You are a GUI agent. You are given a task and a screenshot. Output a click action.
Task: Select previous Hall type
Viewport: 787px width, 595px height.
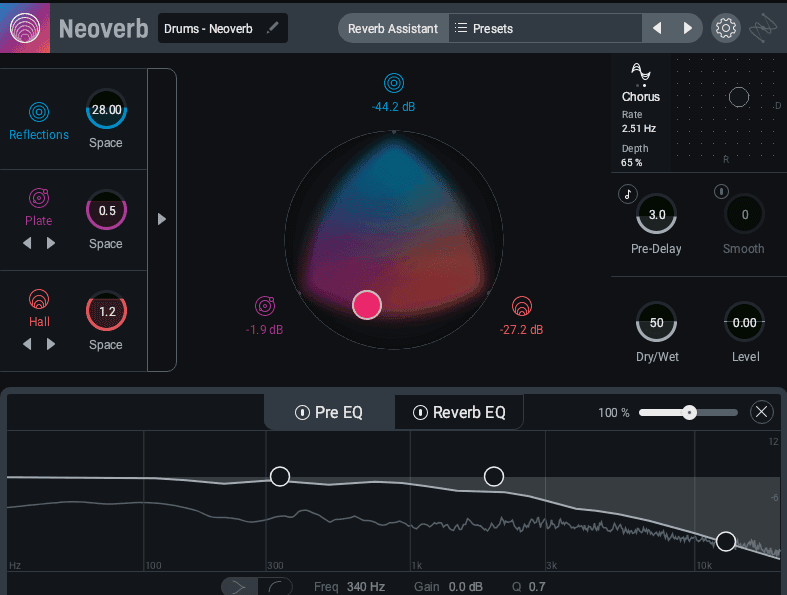[27, 344]
